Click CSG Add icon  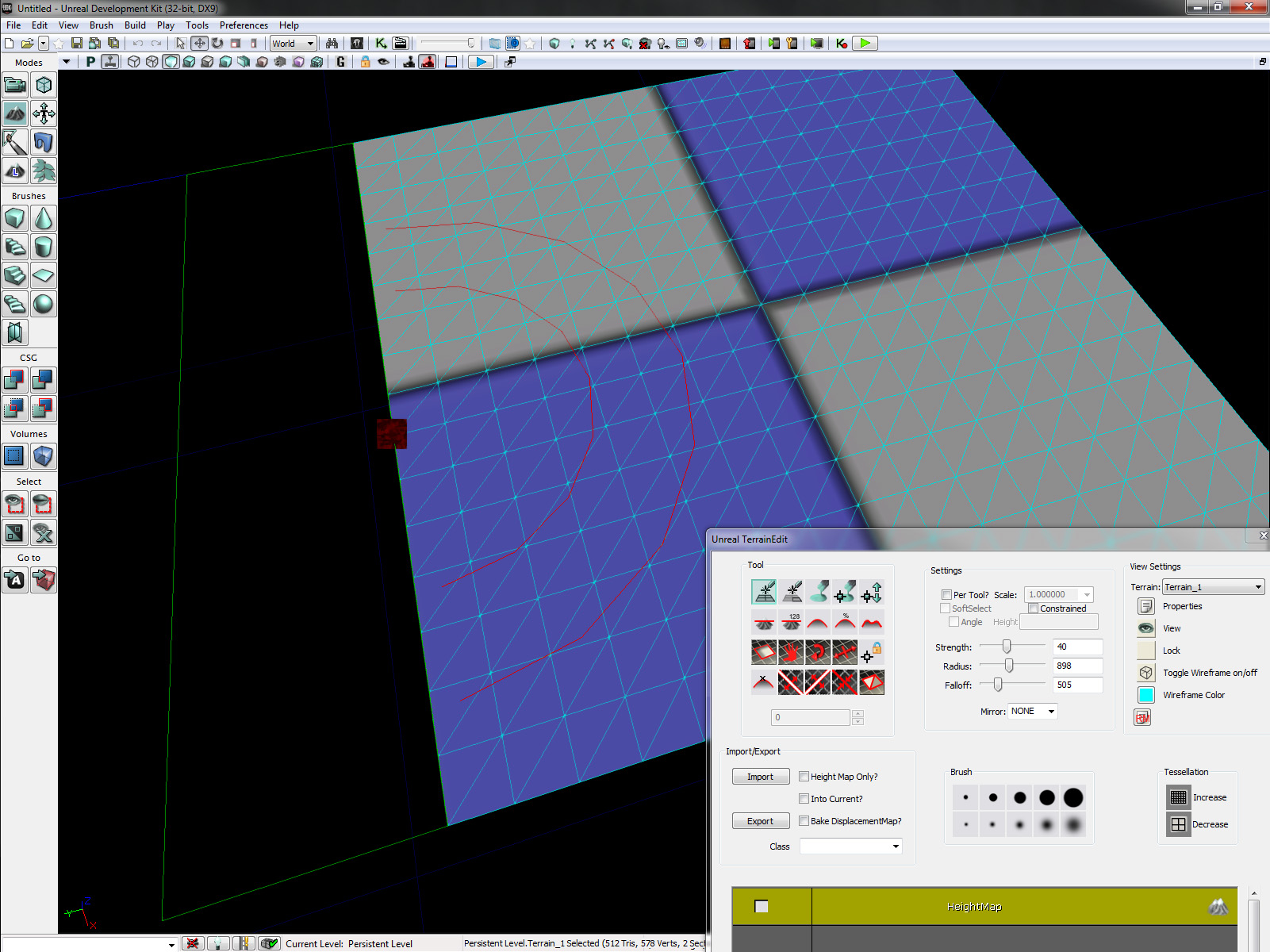point(15,380)
